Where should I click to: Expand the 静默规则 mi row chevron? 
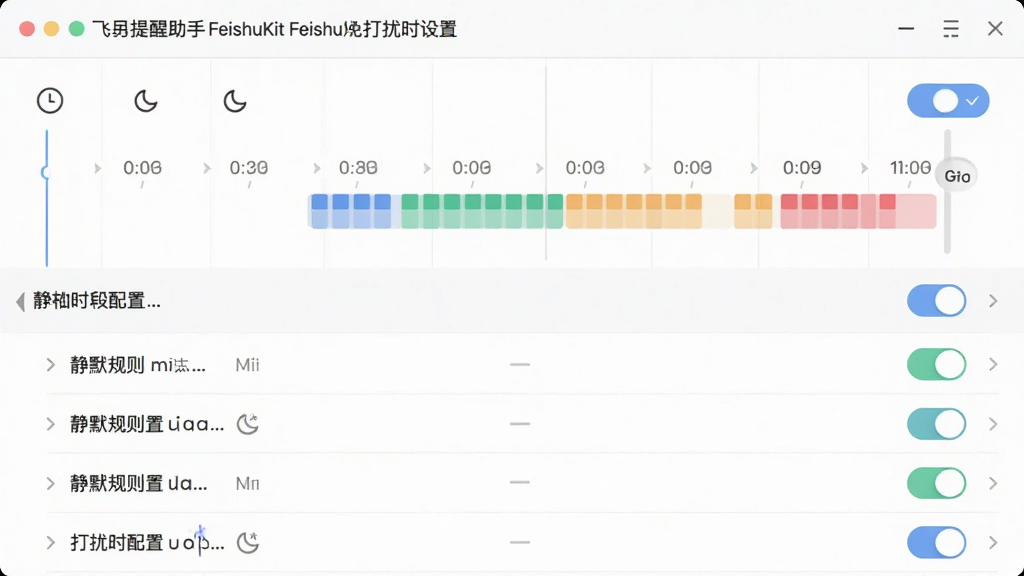tap(50, 364)
